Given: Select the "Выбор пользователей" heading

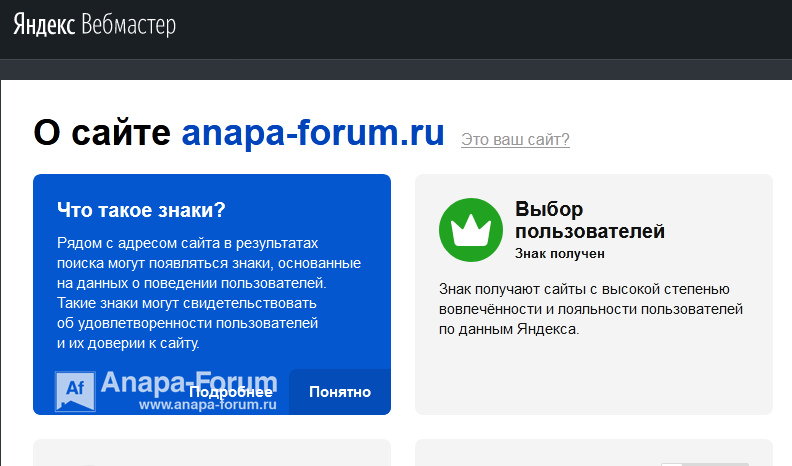Looking at the screenshot, I should pyautogui.click(x=589, y=220).
